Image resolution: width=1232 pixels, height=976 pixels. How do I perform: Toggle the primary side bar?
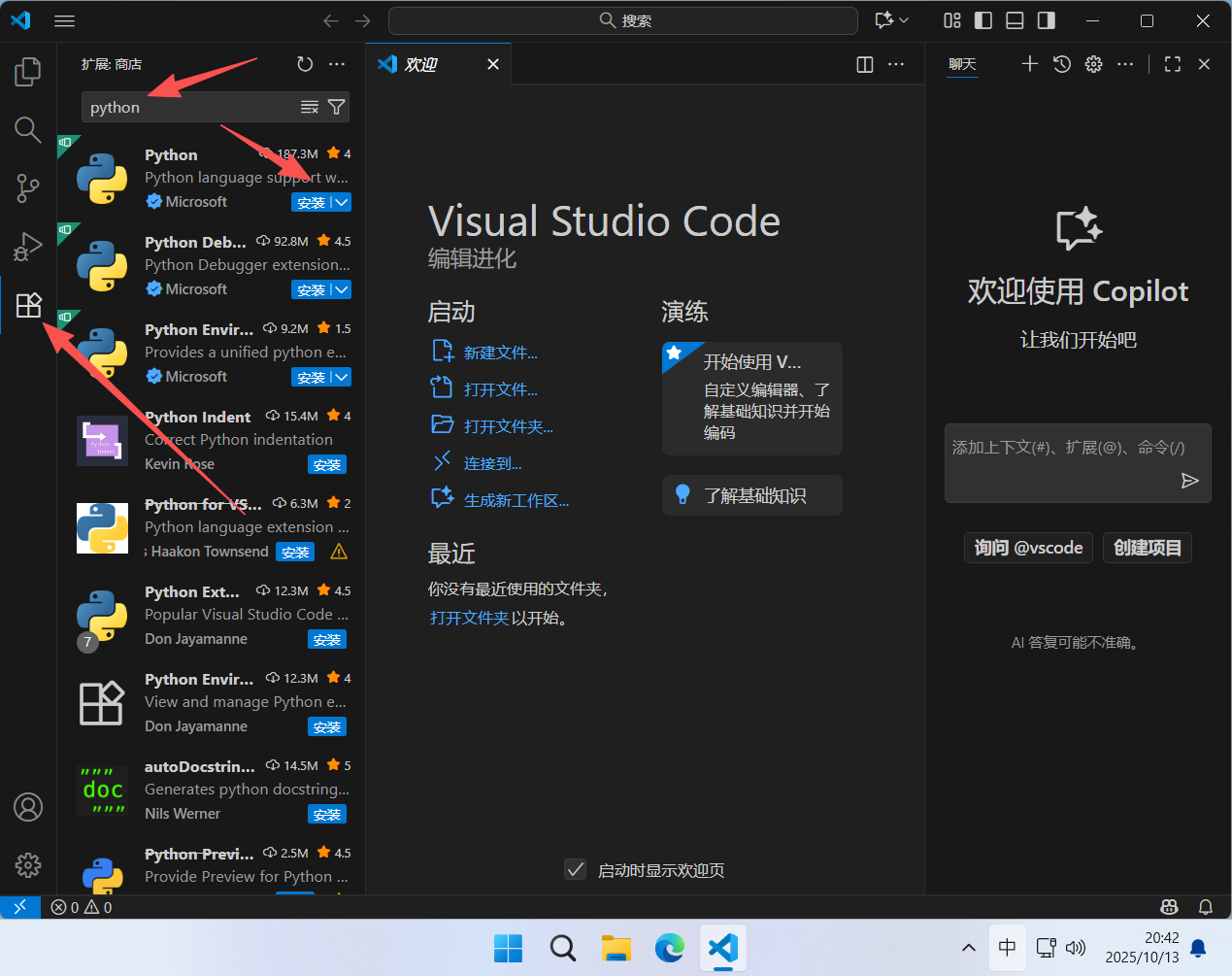click(x=983, y=20)
